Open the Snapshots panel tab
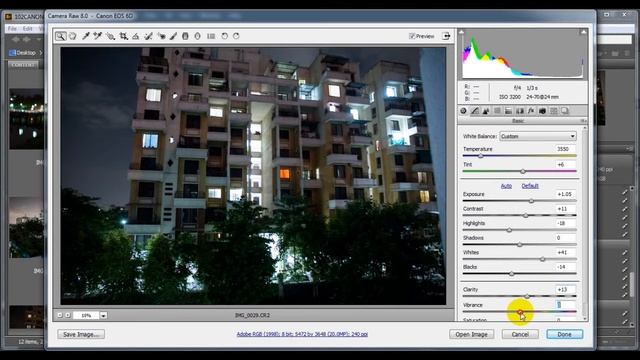Screen dimensions: 640x360 click(x=565, y=111)
